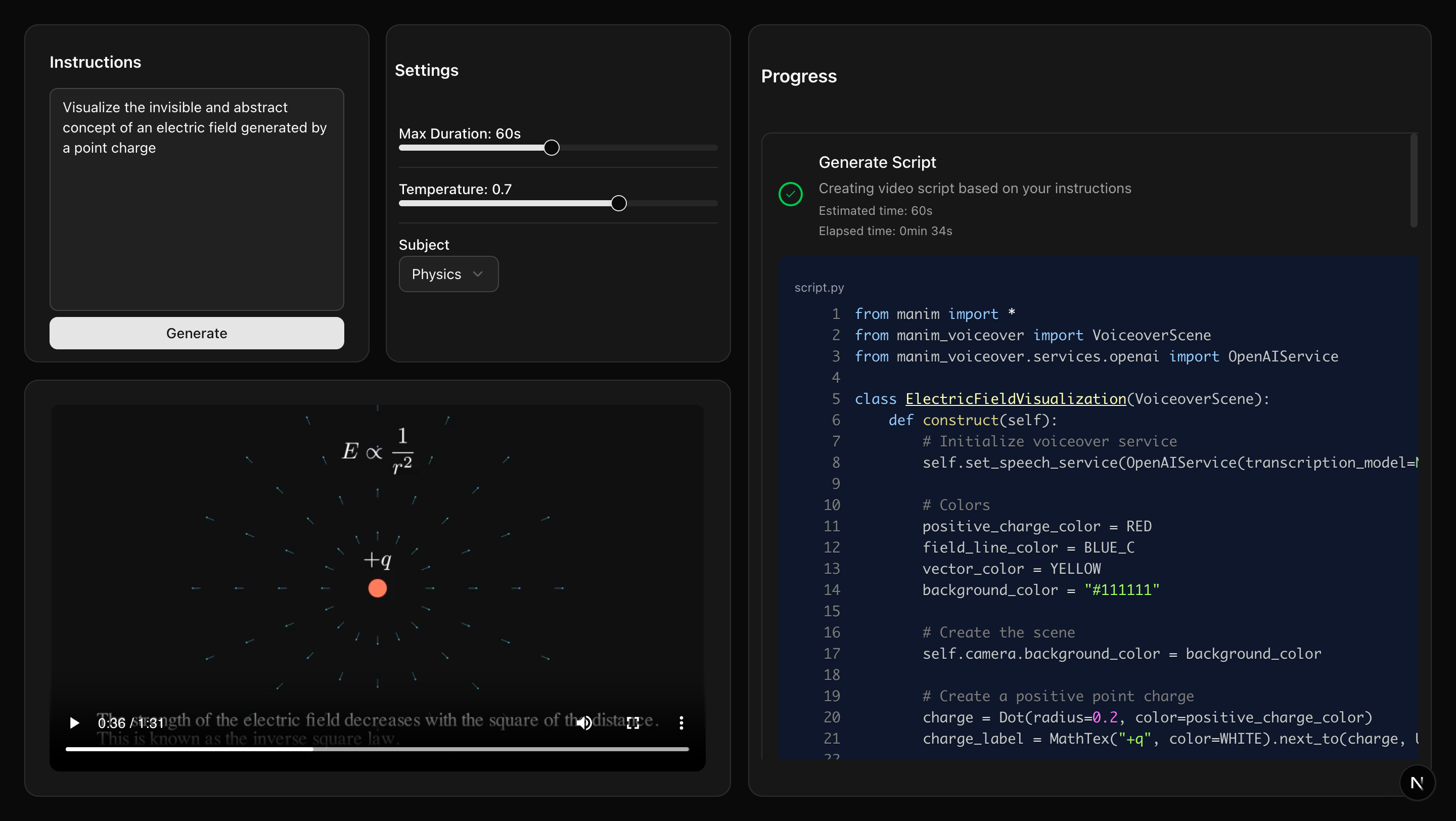Screen dimensions: 1456x821
Task: Click the Generate button
Action: 197,333
